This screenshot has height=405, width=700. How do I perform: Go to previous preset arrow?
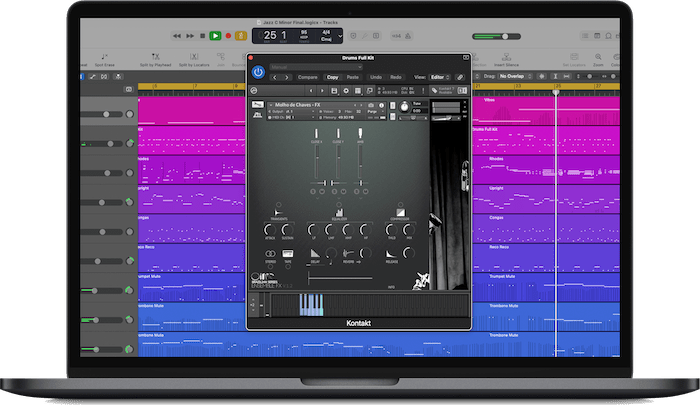275,77
